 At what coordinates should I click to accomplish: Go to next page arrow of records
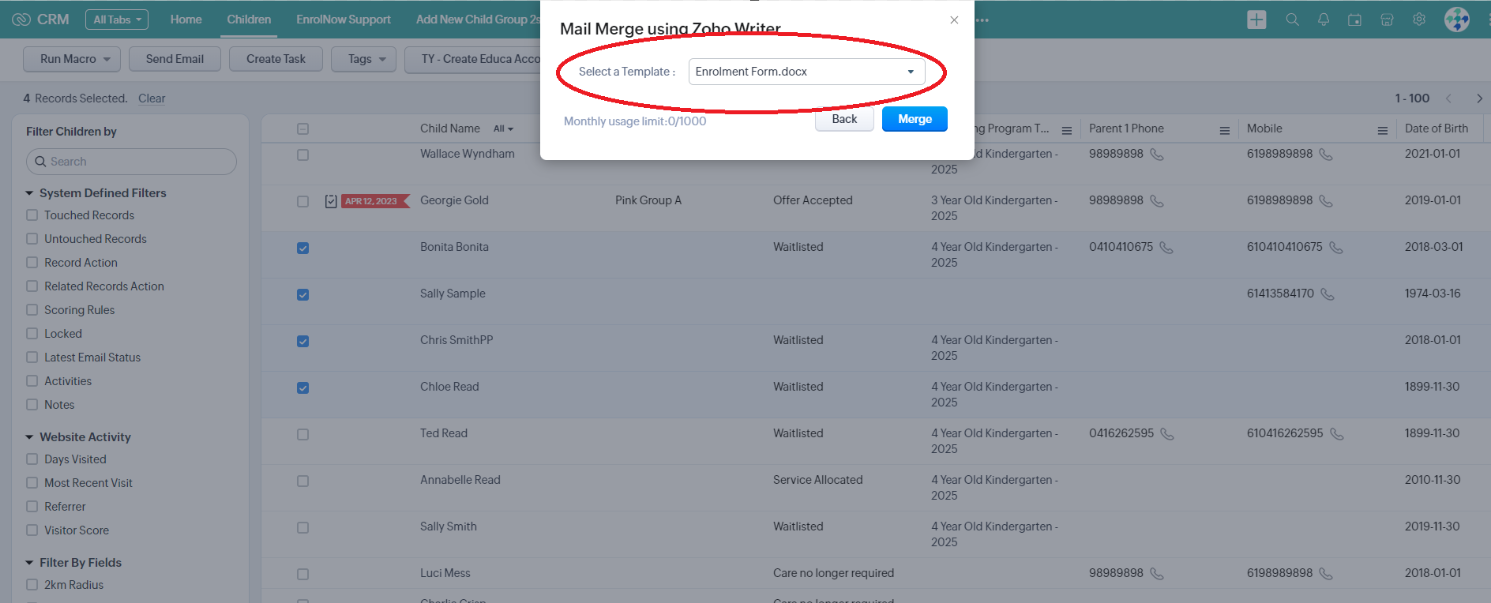1479,98
